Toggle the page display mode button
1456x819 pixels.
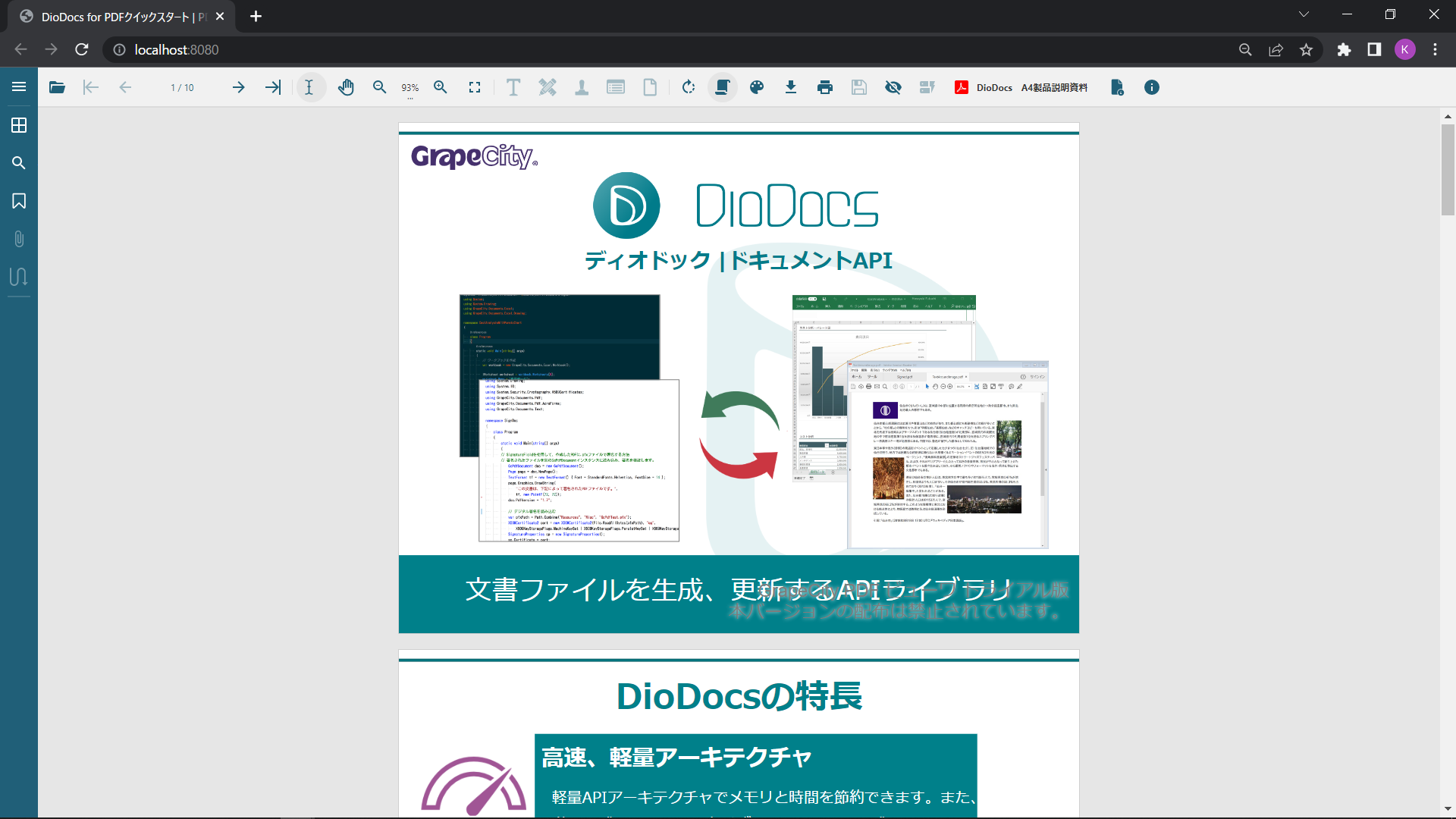pos(723,87)
